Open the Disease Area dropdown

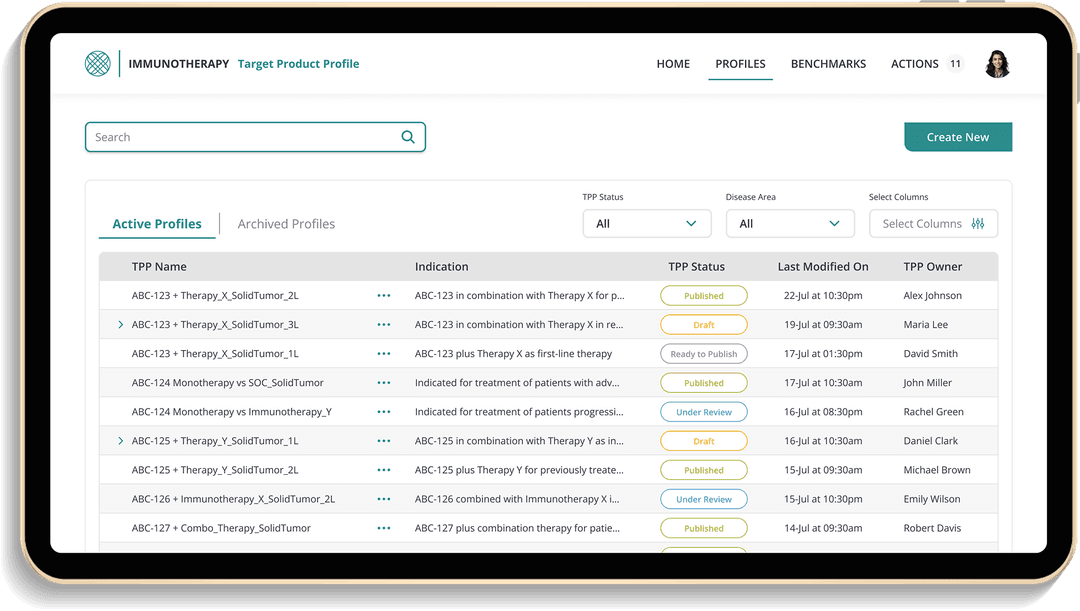coord(789,224)
